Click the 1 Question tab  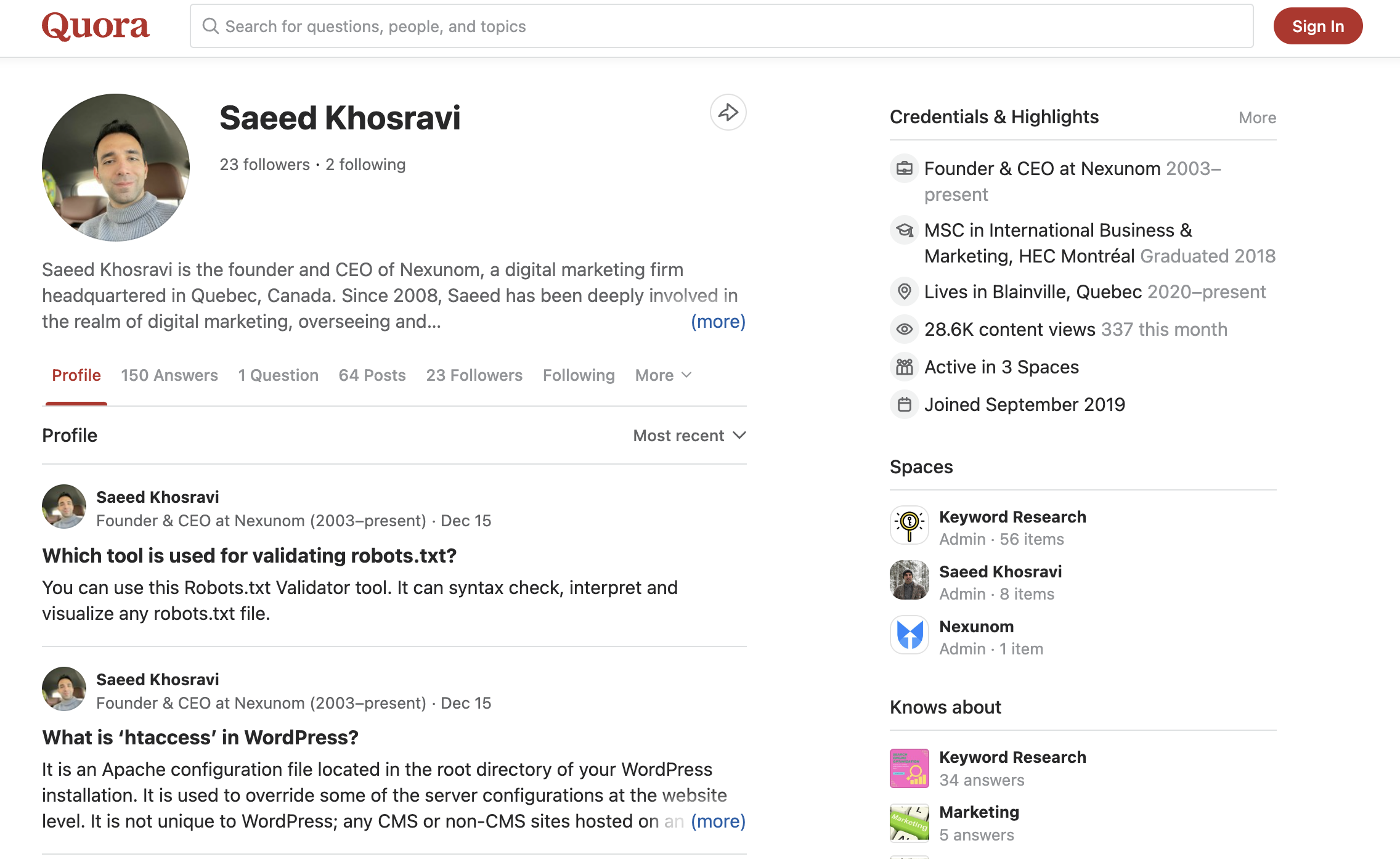[x=278, y=375]
